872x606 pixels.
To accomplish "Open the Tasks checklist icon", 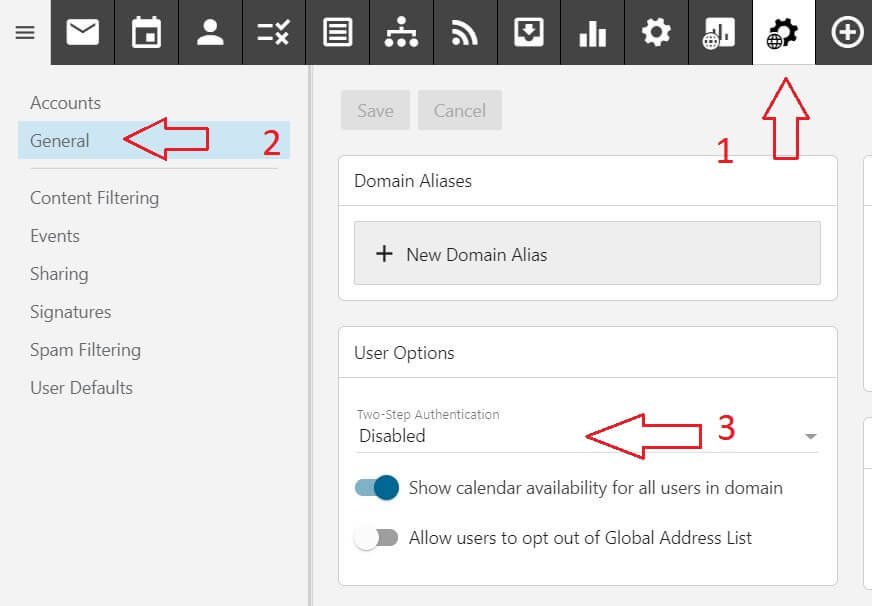I will click(274, 32).
